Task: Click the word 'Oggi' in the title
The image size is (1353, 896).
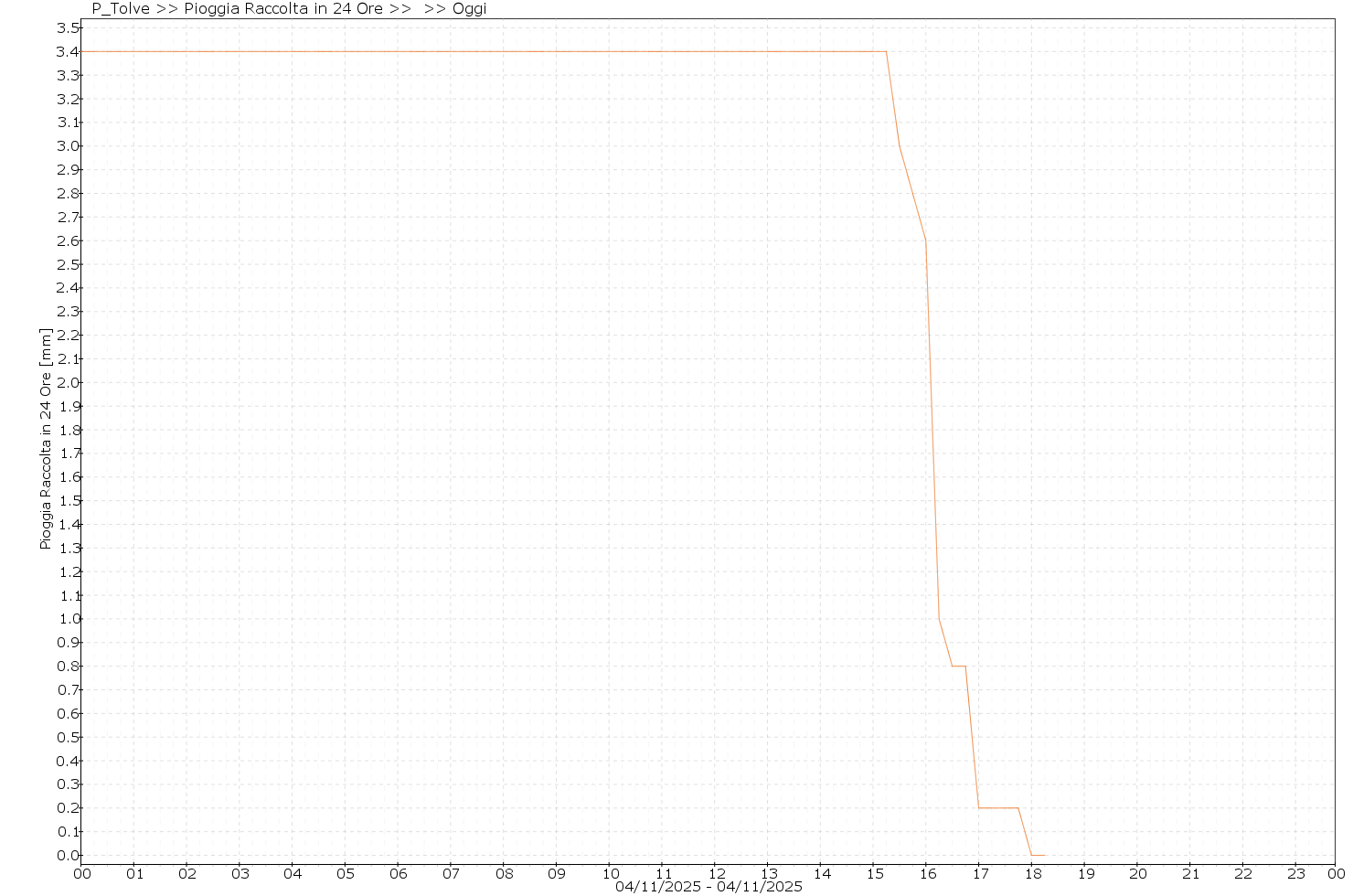Action: click(x=468, y=9)
